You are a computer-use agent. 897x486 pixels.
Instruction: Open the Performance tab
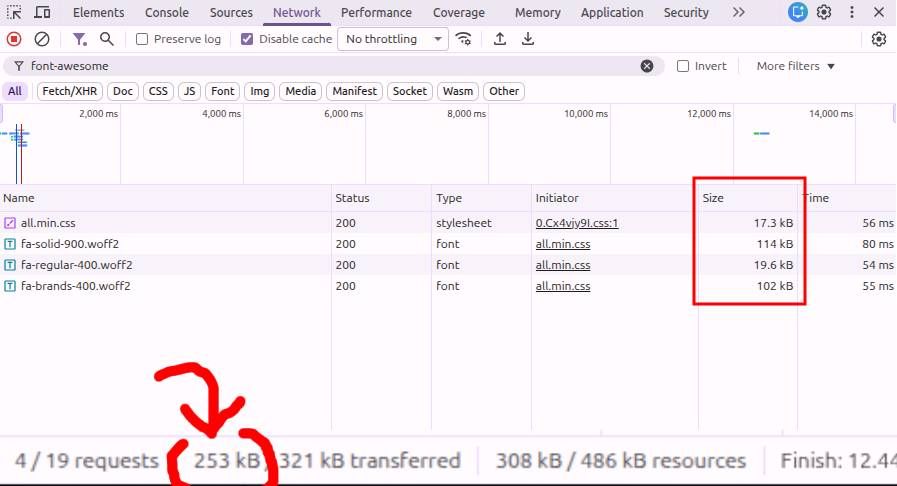(376, 12)
